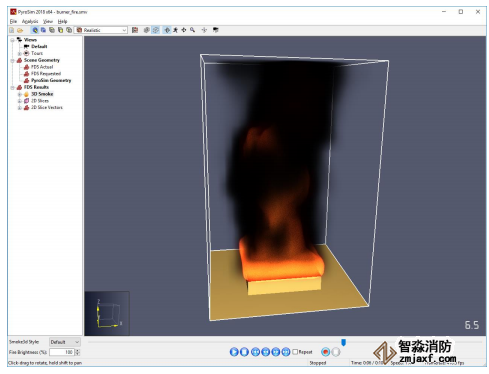Open the File menu
The width and height of the screenshot is (489, 374).
point(13,21)
